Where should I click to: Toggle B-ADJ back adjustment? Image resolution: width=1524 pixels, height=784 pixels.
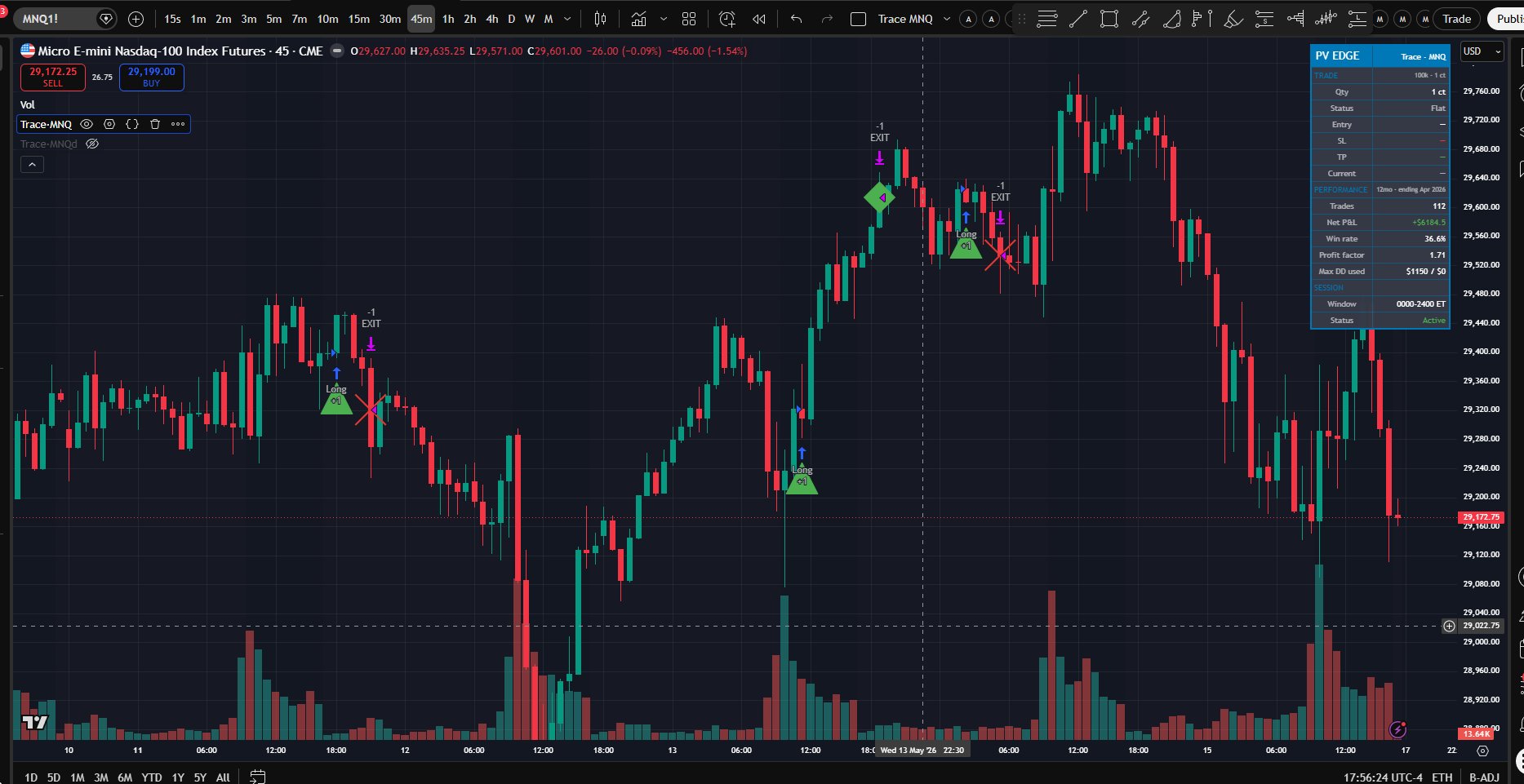[1484, 777]
